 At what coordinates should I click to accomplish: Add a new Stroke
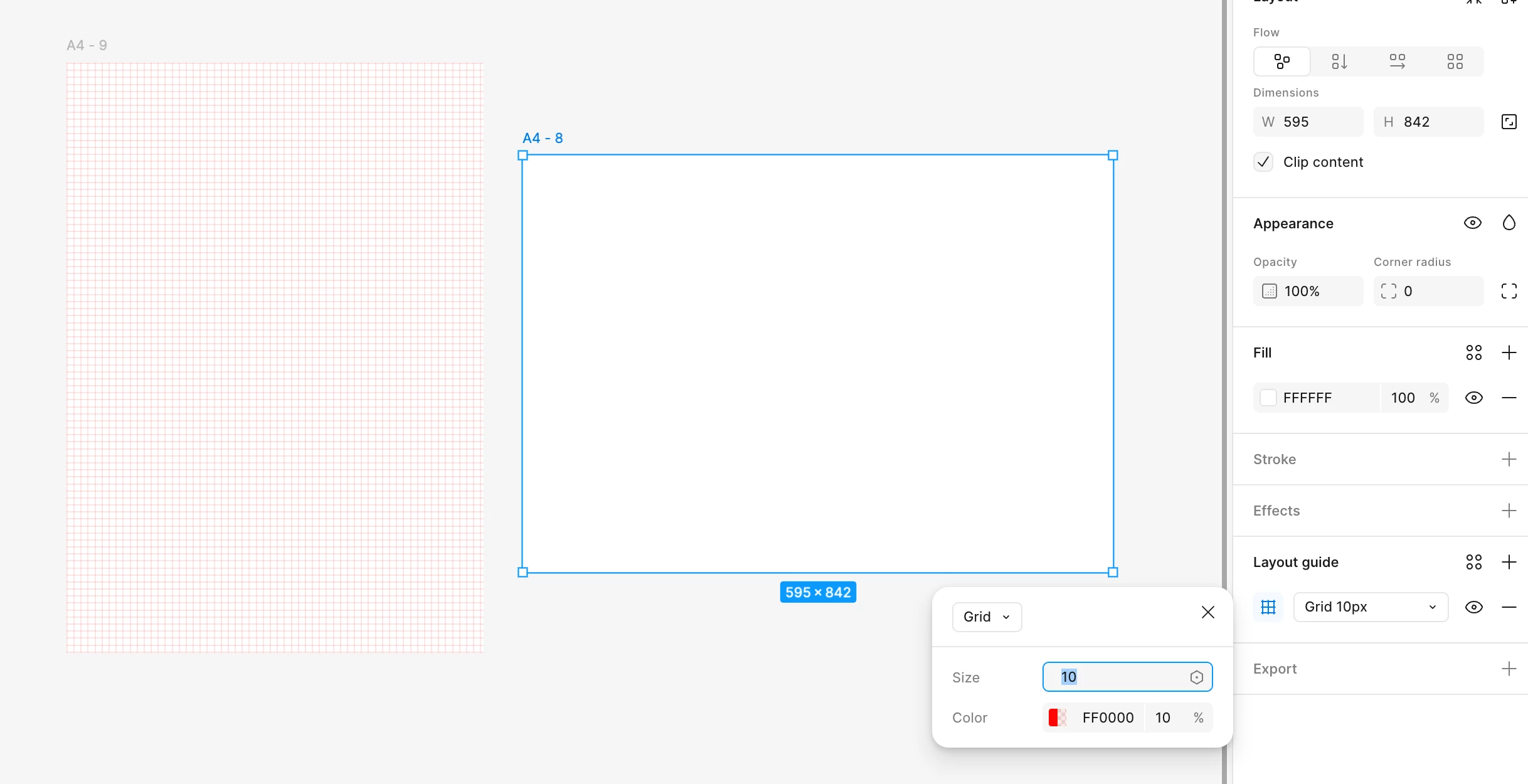(x=1509, y=459)
